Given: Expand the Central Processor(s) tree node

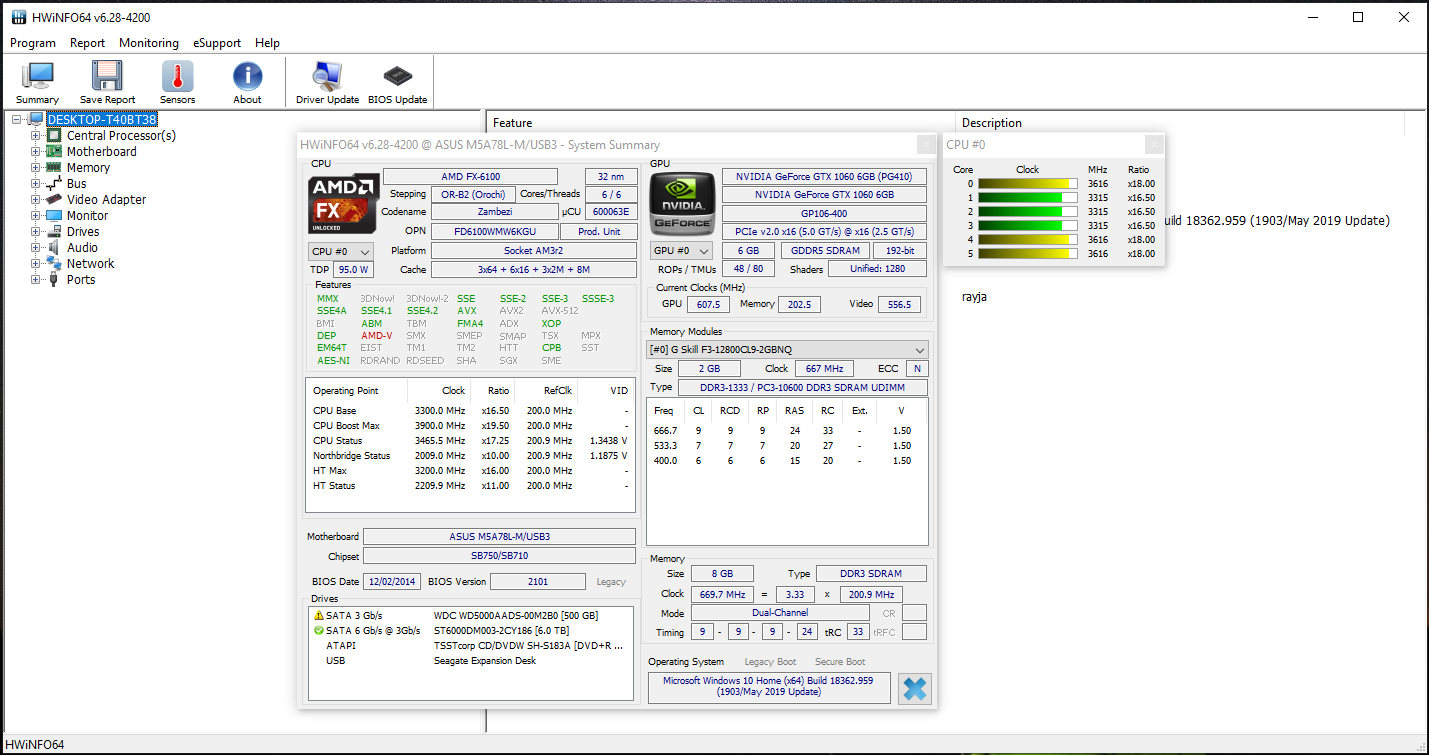Looking at the screenshot, I should [35, 136].
